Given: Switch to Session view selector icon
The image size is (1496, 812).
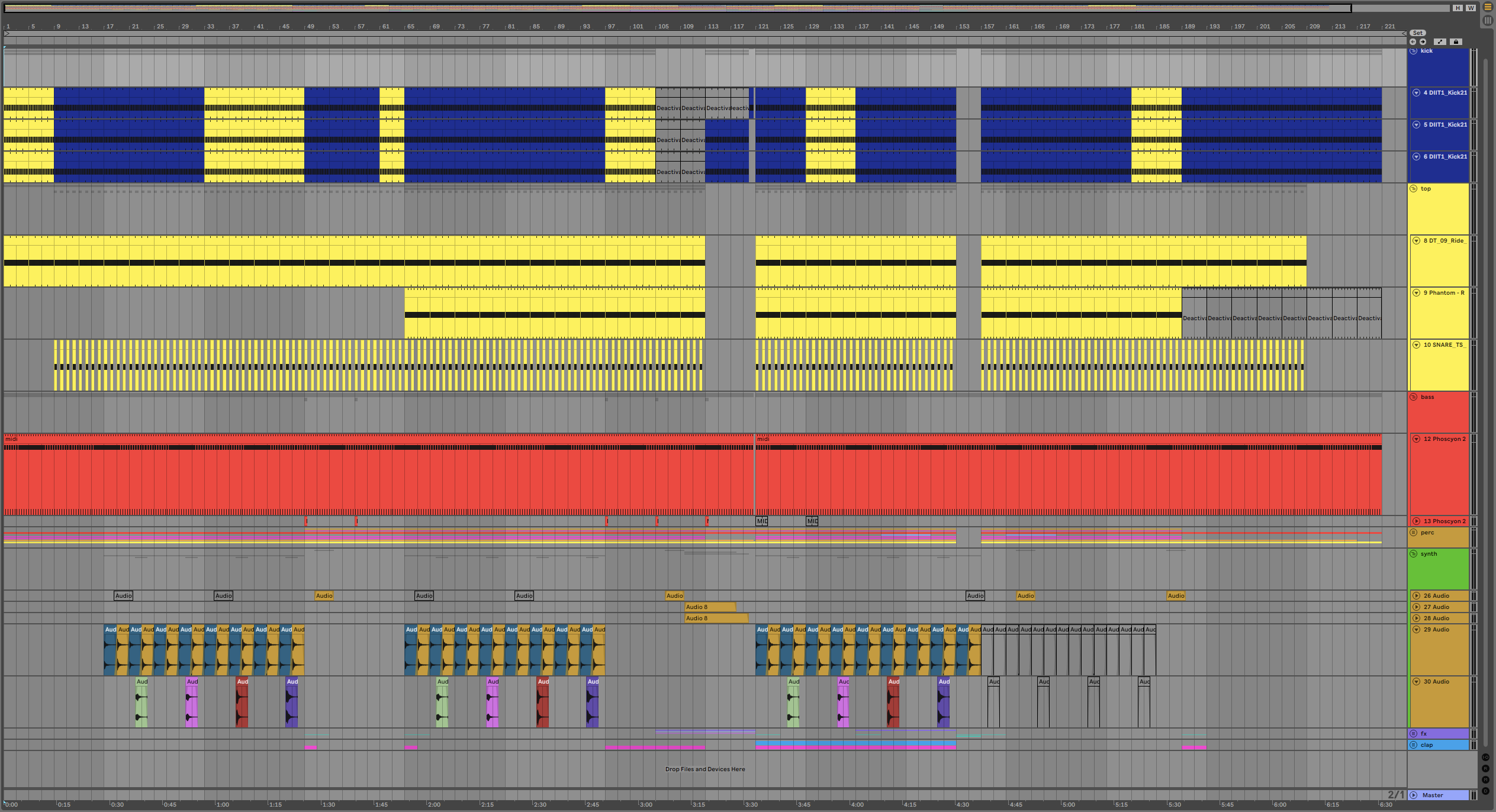Looking at the screenshot, I should point(1488,20).
